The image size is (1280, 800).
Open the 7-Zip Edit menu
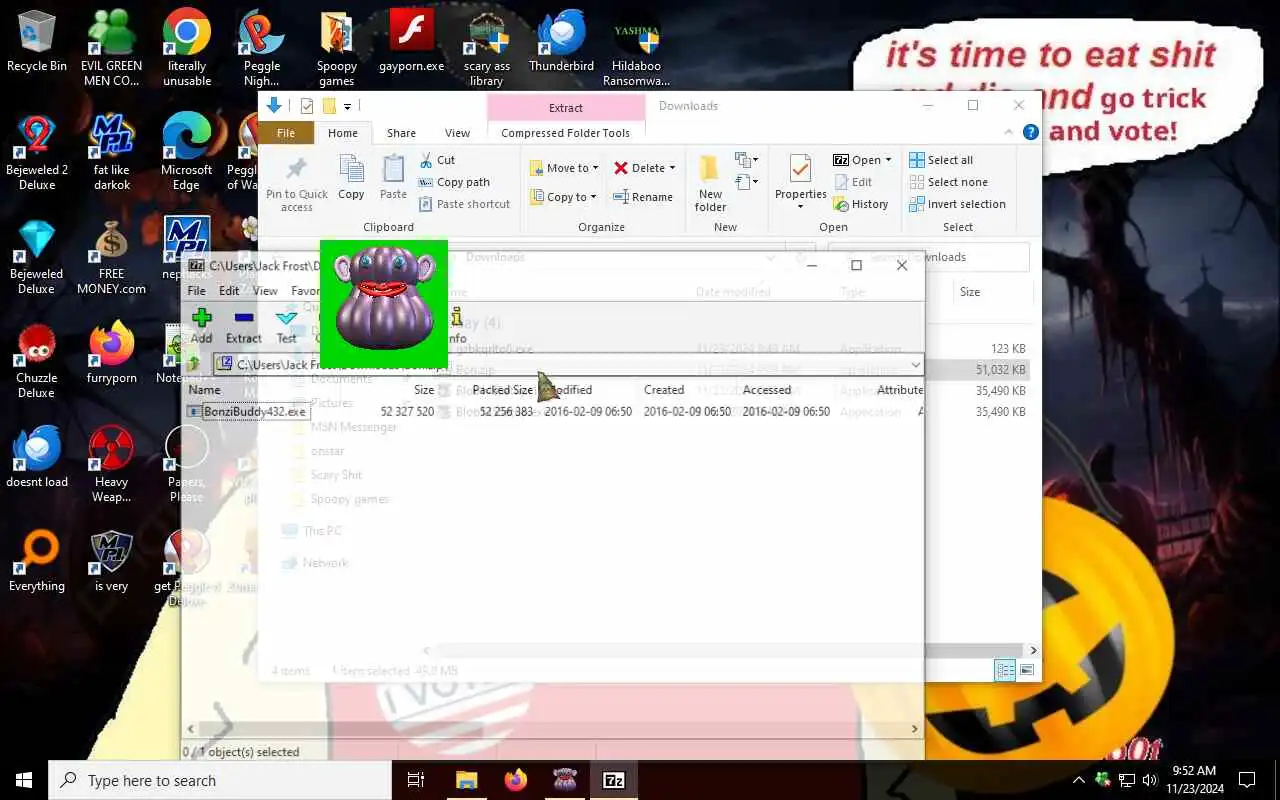[x=229, y=291]
